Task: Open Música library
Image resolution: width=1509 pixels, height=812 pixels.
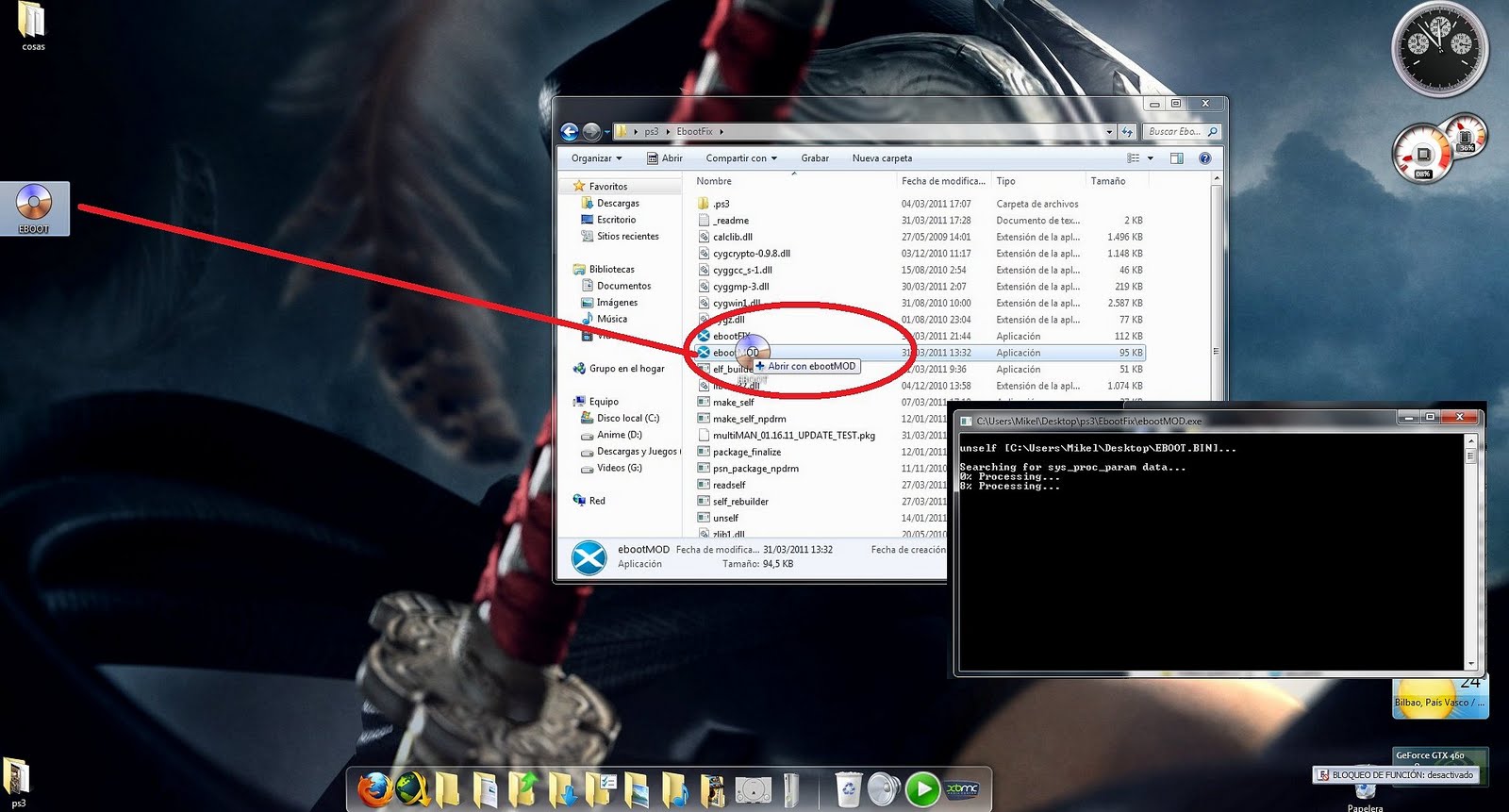Action: click(x=611, y=319)
